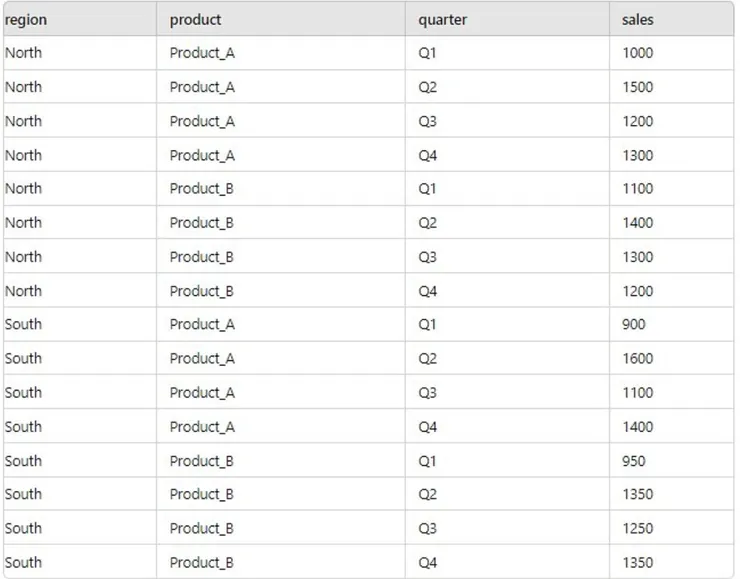The width and height of the screenshot is (740, 579).
Task: Select Product_B in the last row
Action: click(x=202, y=562)
